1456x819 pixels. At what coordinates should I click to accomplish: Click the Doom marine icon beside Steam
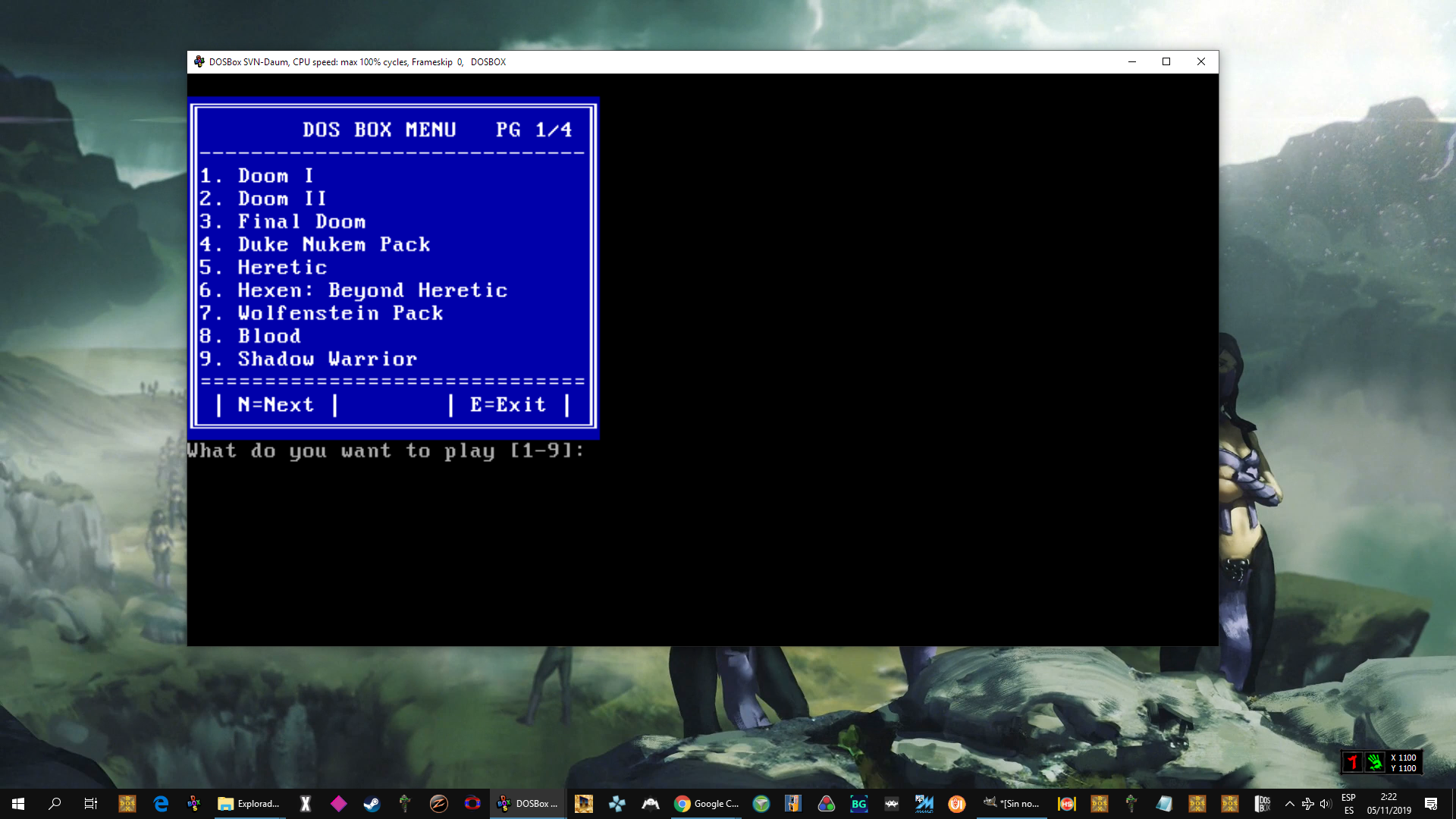click(405, 804)
